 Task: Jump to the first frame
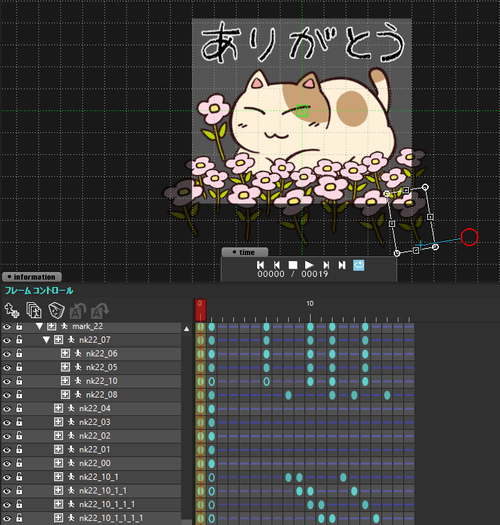click(260, 265)
